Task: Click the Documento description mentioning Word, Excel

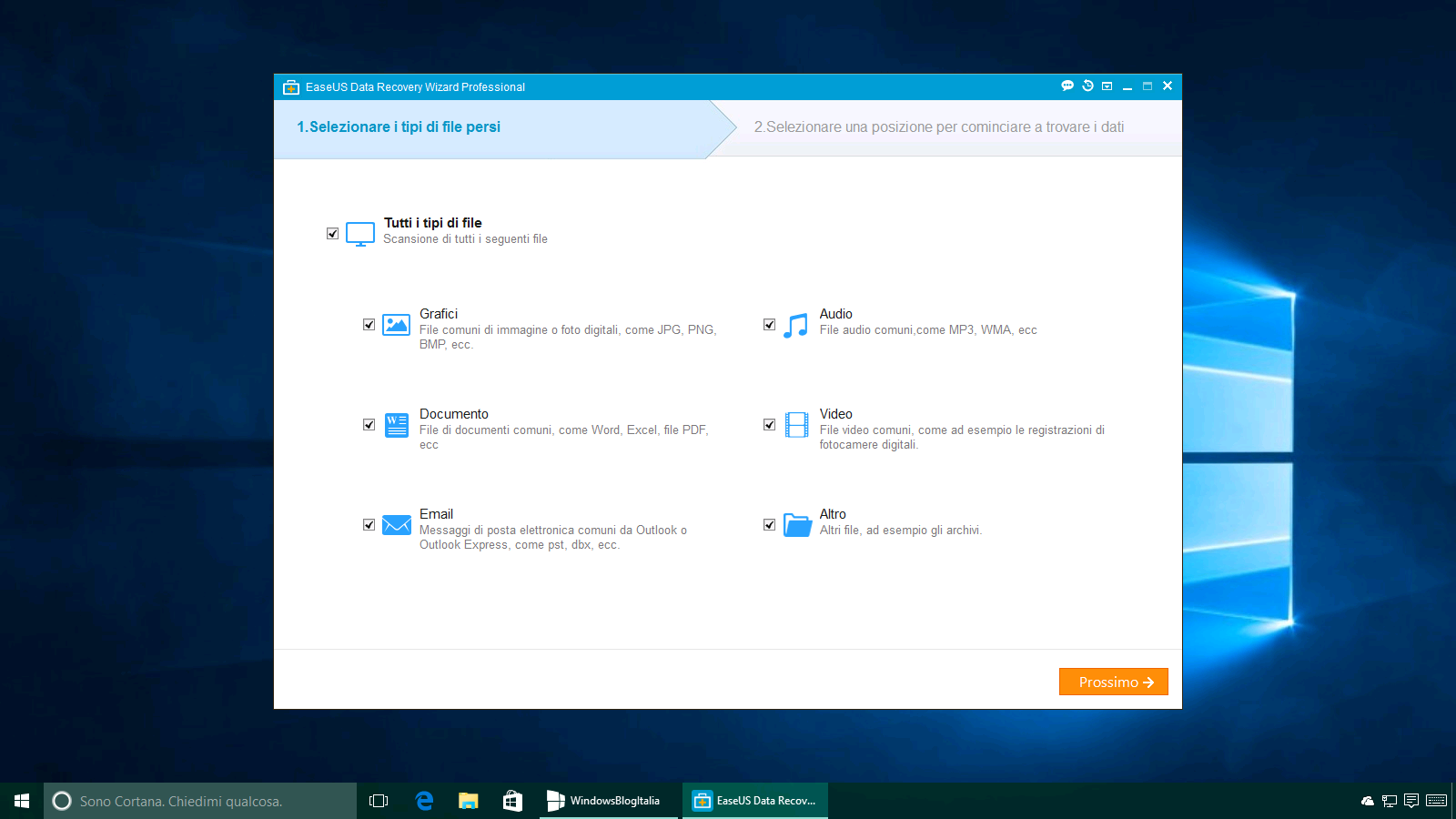Action: (564, 438)
